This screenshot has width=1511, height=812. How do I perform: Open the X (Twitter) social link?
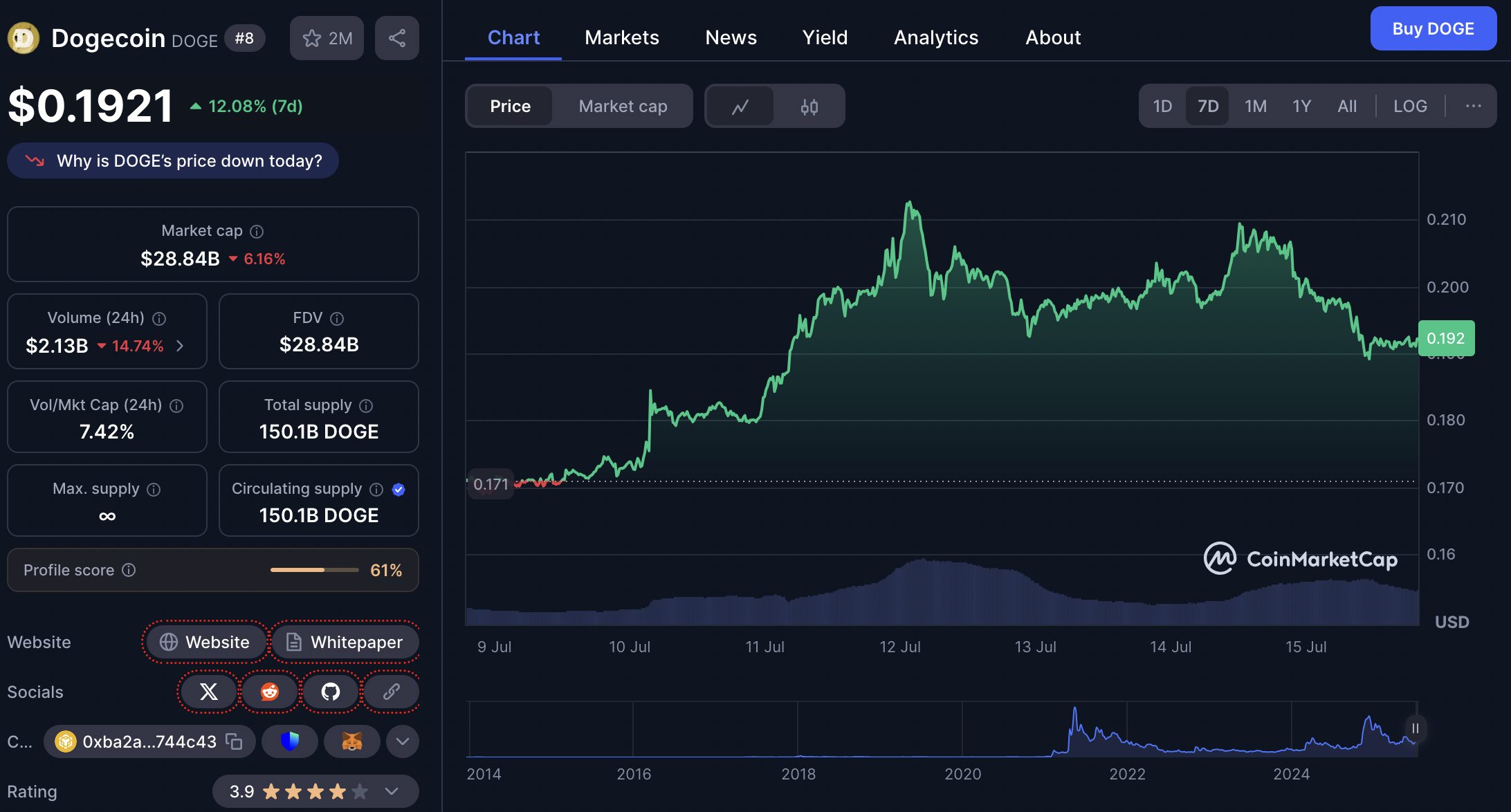tap(209, 692)
